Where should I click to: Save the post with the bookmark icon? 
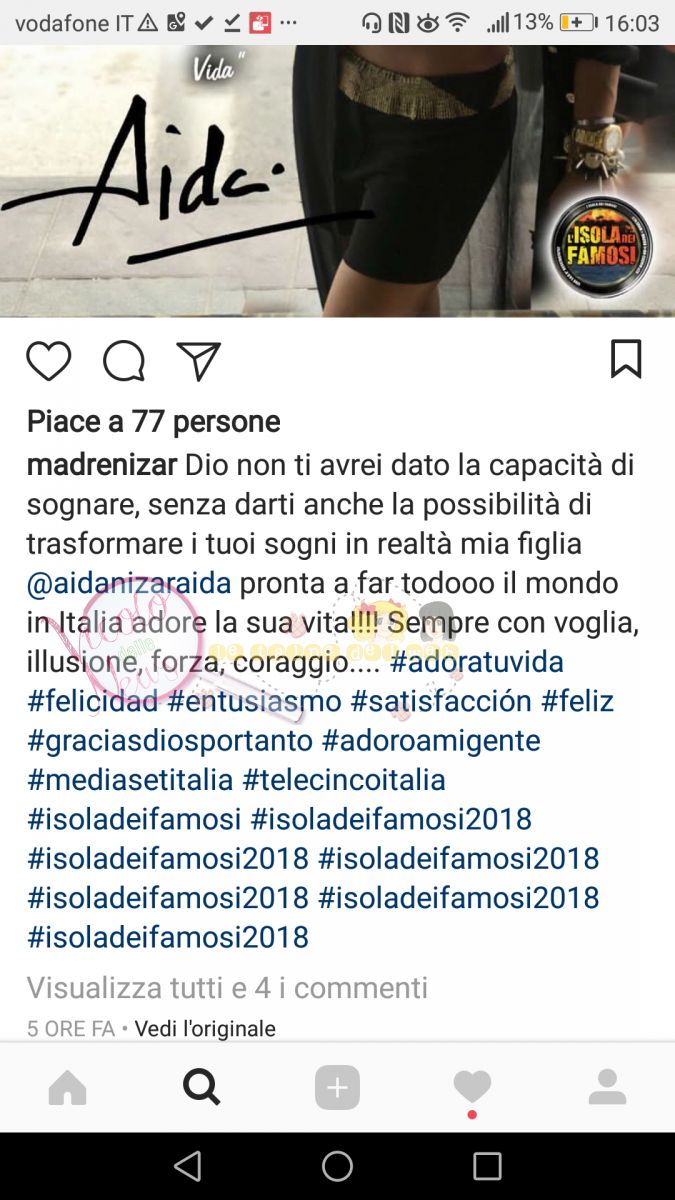(x=626, y=359)
